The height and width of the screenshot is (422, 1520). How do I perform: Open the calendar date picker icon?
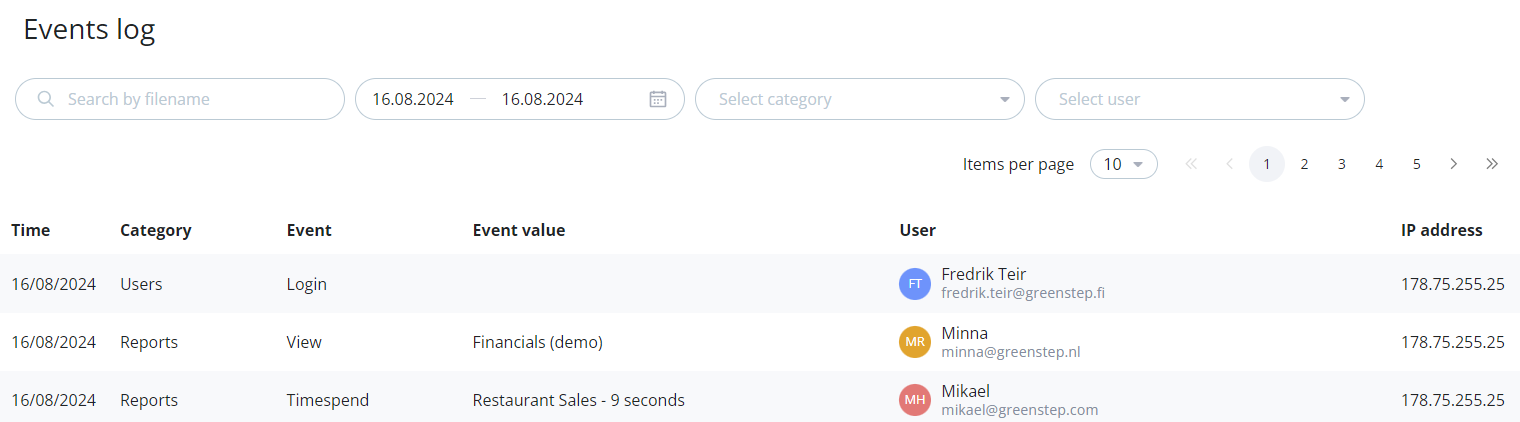click(x=657, y=99)
